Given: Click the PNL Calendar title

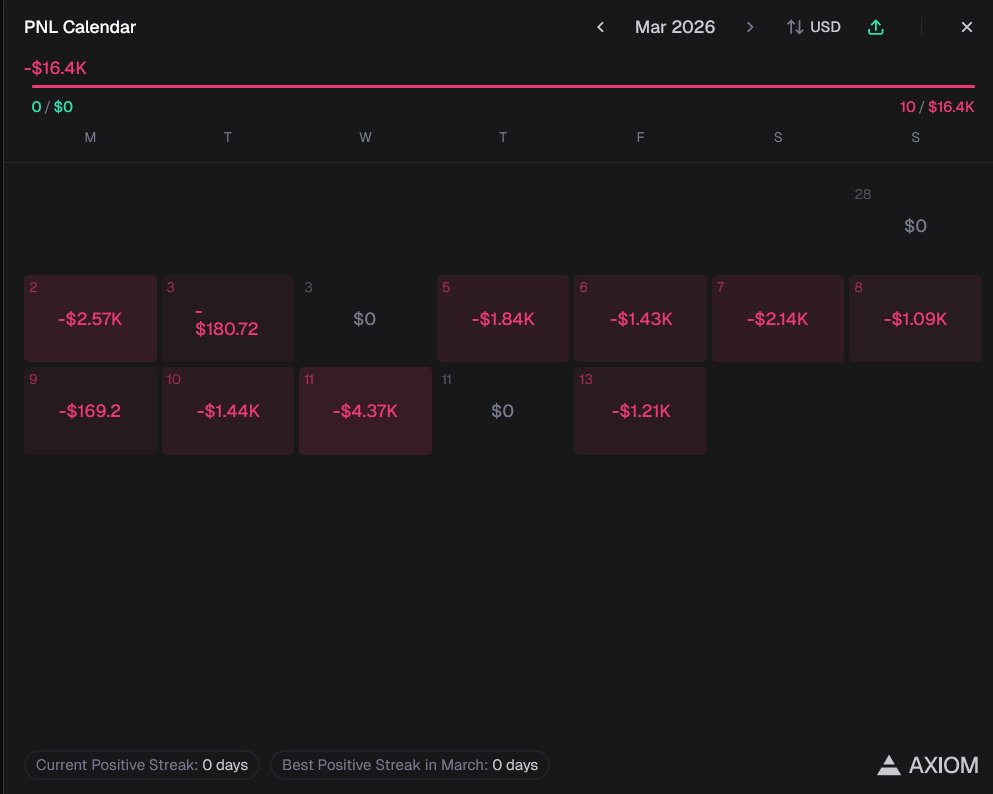Looking at the screenshot, I should (x=80, y=27).
